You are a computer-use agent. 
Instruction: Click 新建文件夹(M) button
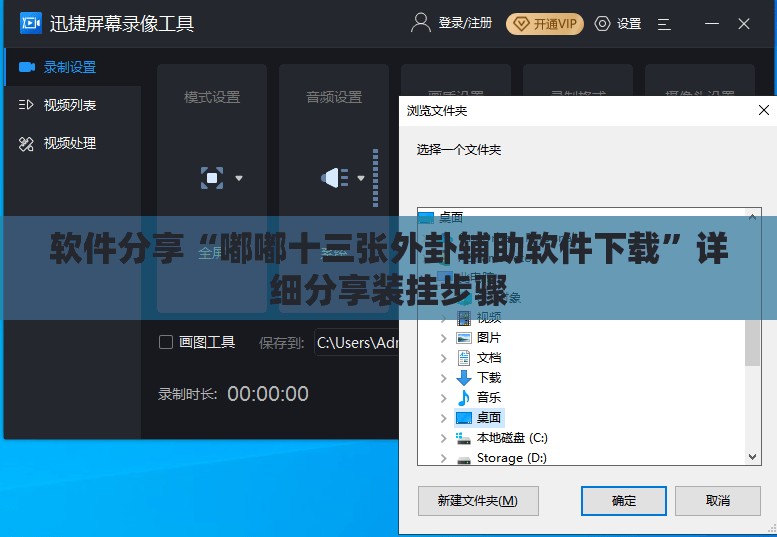[478, 501]
